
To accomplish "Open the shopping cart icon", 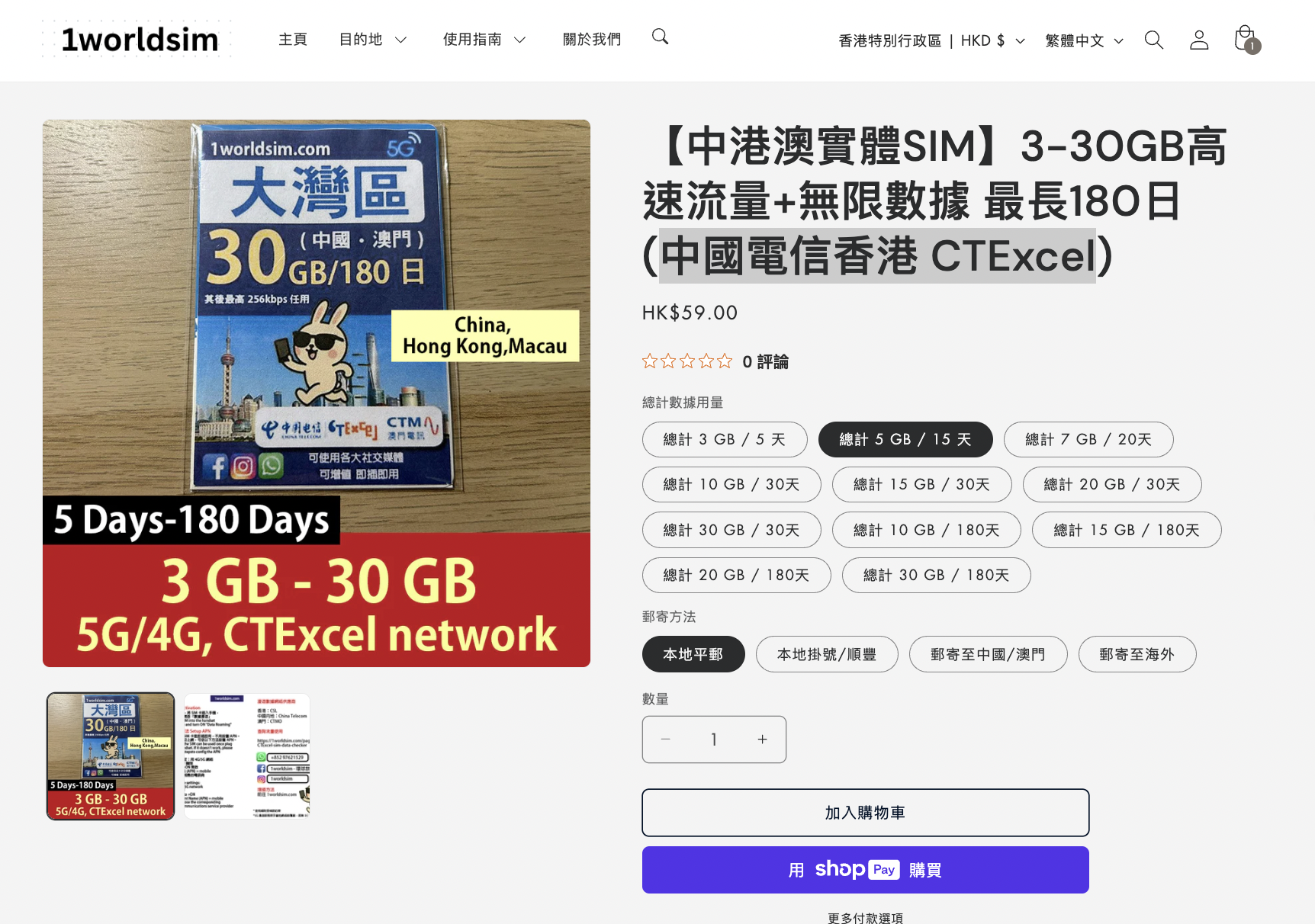I will [1246, 40].
